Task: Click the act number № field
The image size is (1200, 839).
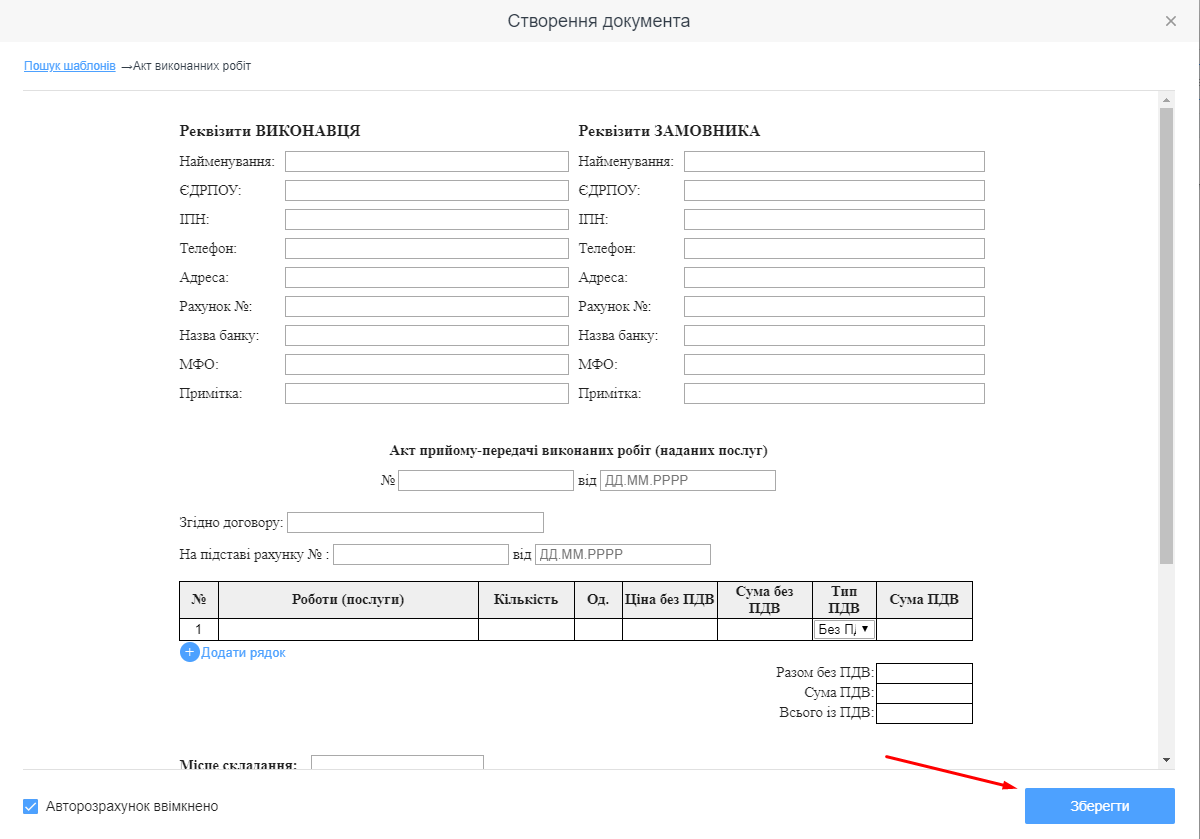Action: click(486, 481)
